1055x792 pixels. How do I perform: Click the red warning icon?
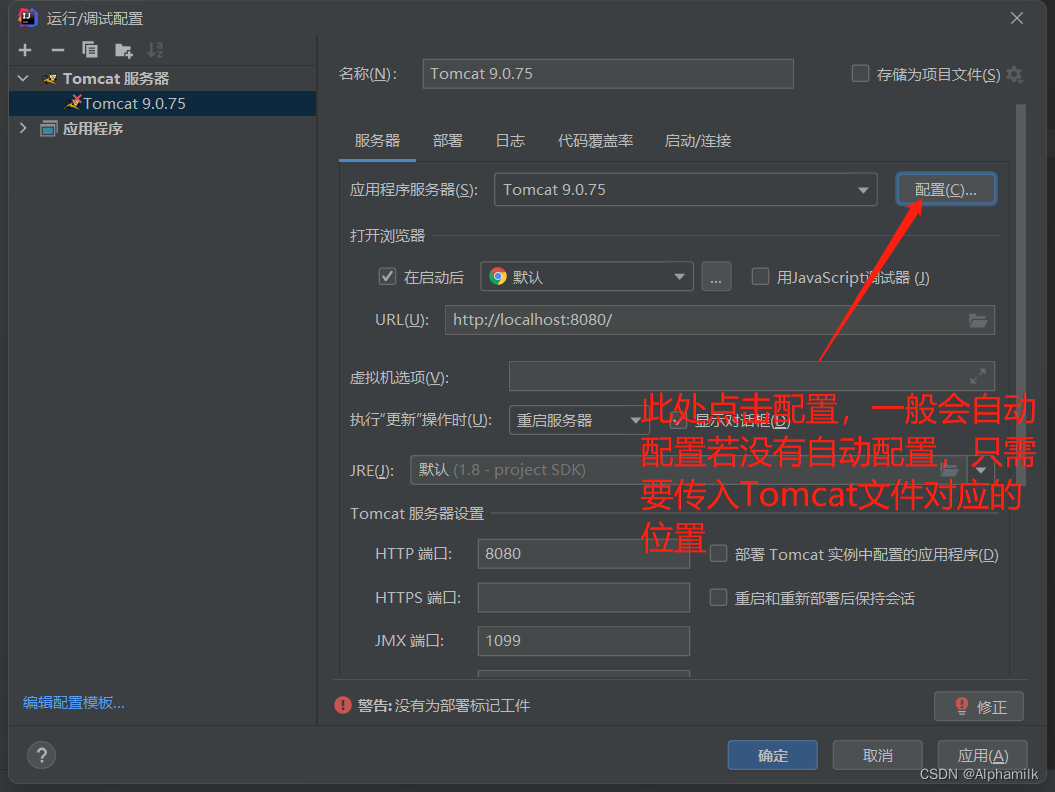(x=342, y=705)
